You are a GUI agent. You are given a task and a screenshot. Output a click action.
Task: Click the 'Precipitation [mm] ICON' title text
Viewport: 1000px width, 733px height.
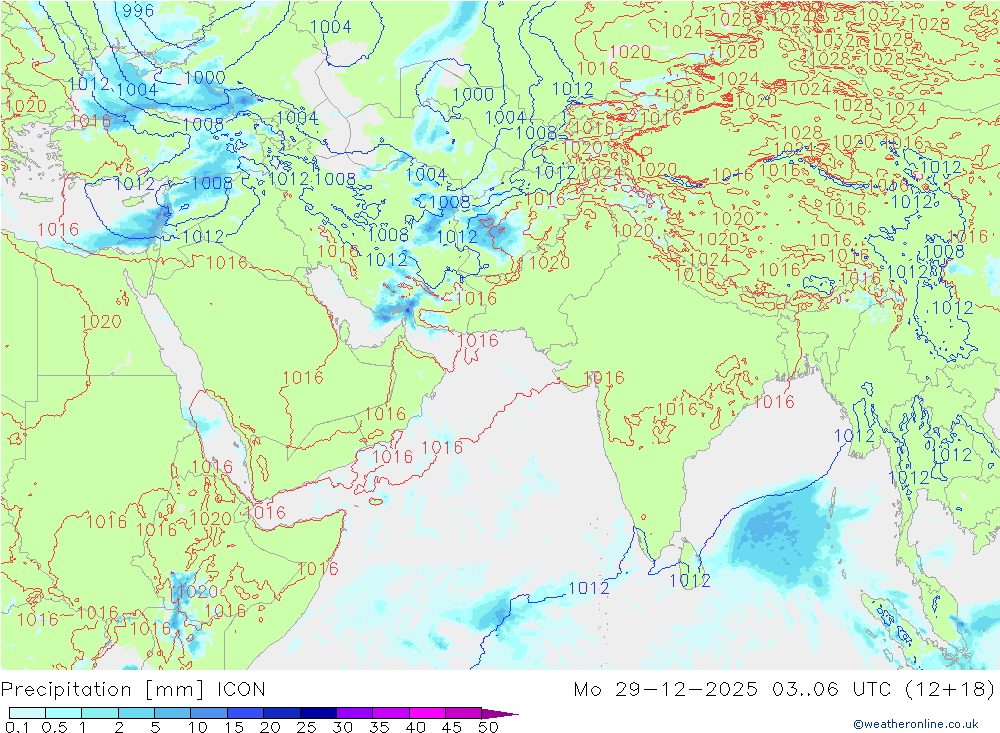click(x=133, y=690)
